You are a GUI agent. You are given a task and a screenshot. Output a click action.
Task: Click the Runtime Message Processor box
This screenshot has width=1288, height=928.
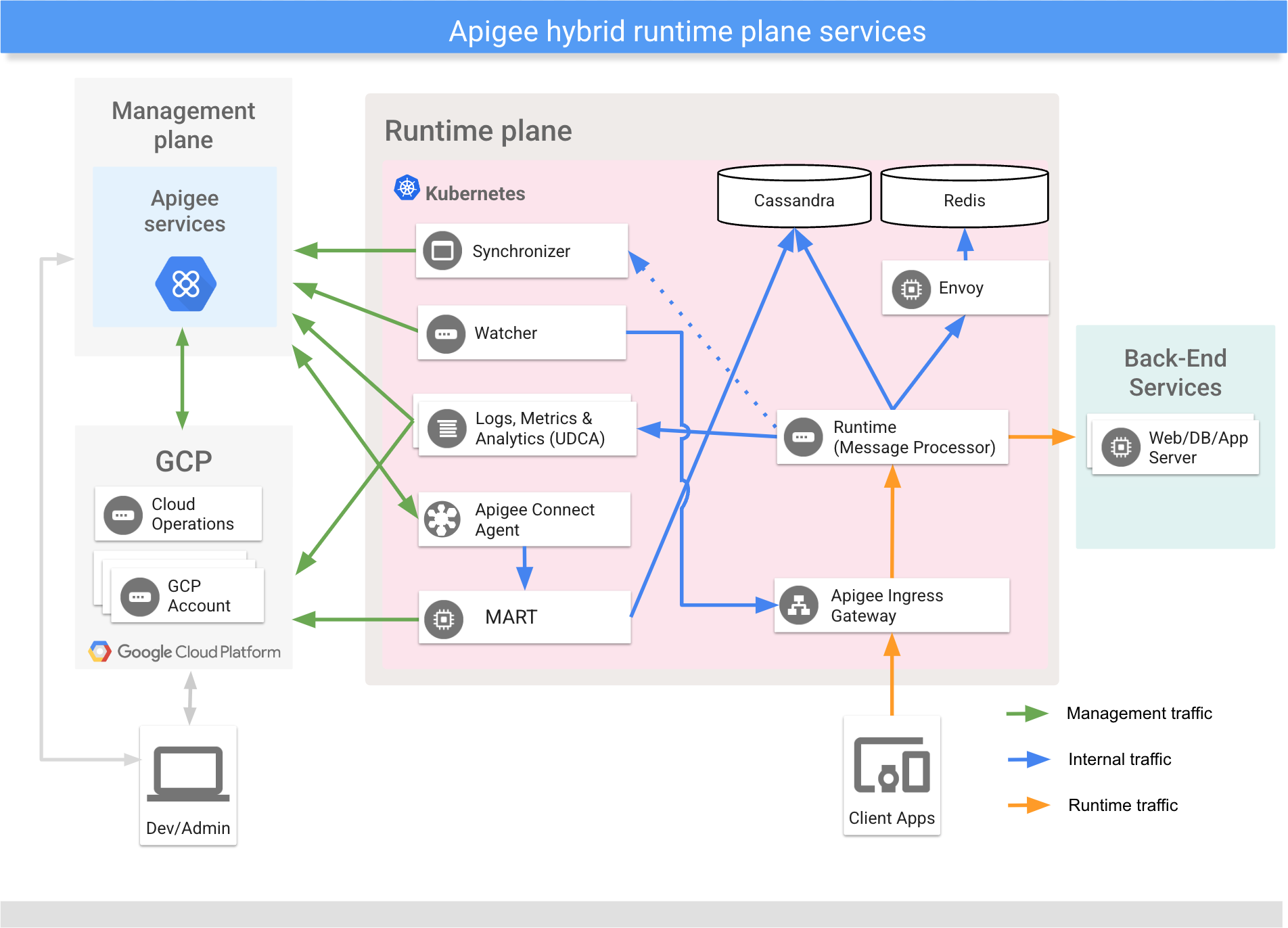coord(892,436)
